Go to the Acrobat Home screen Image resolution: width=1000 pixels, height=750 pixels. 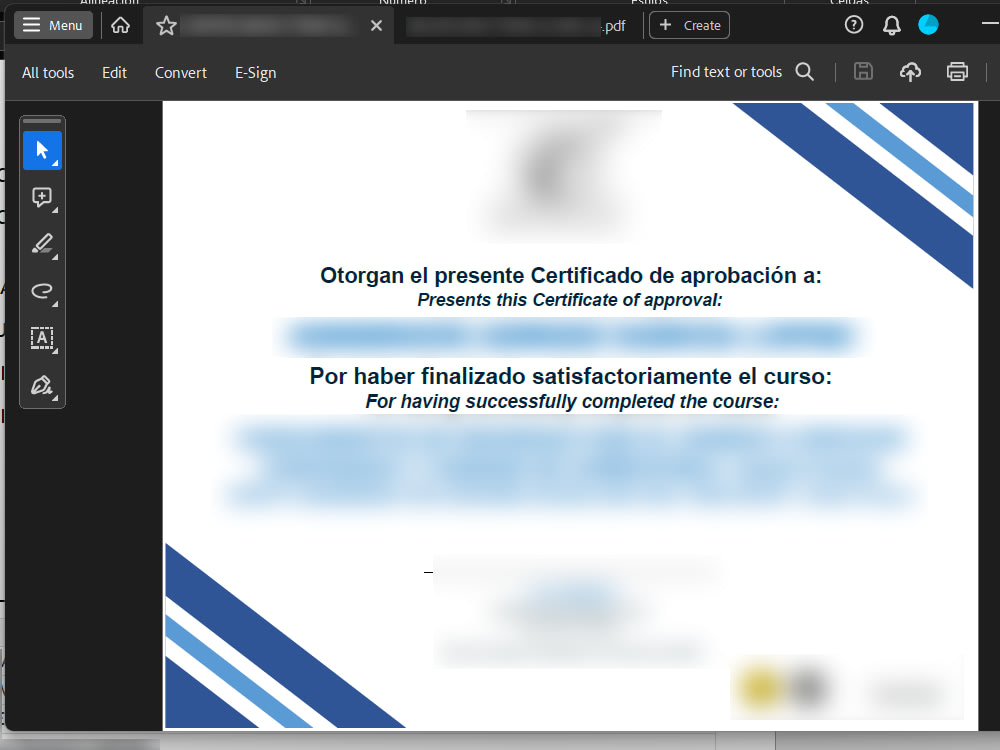[118, 25]
